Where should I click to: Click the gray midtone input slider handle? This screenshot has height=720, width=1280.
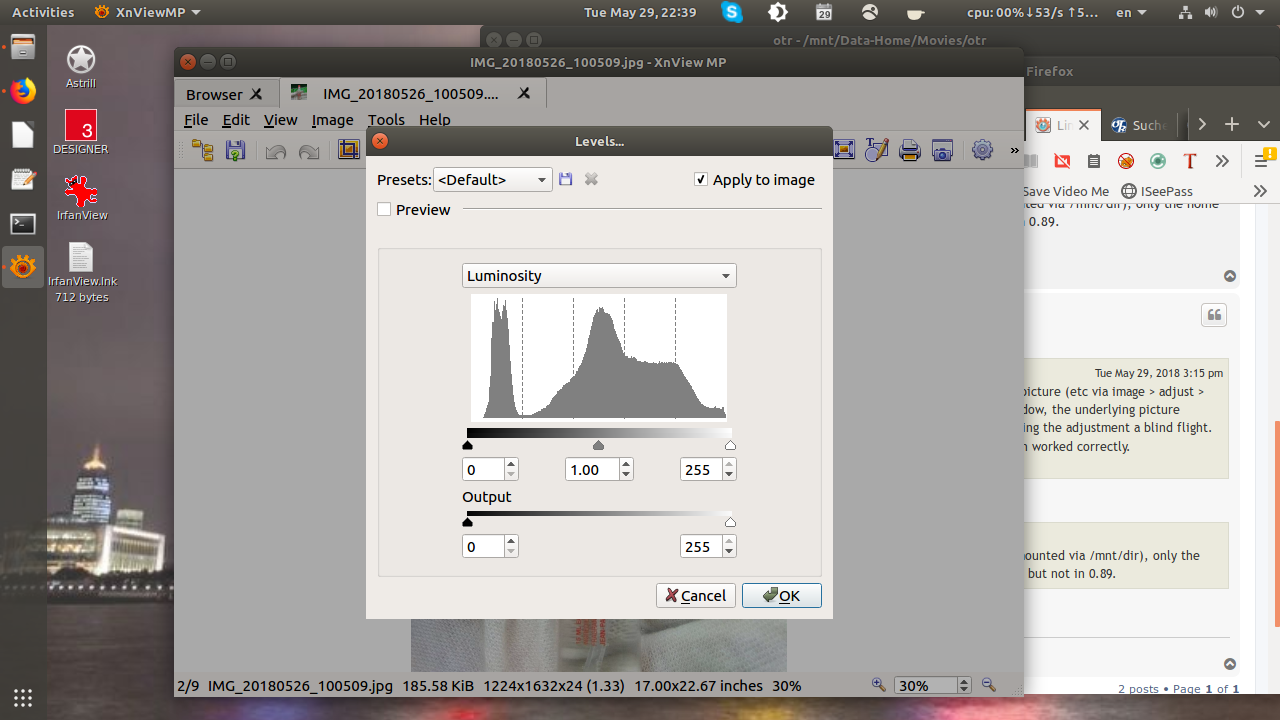(x=598, y=446)
